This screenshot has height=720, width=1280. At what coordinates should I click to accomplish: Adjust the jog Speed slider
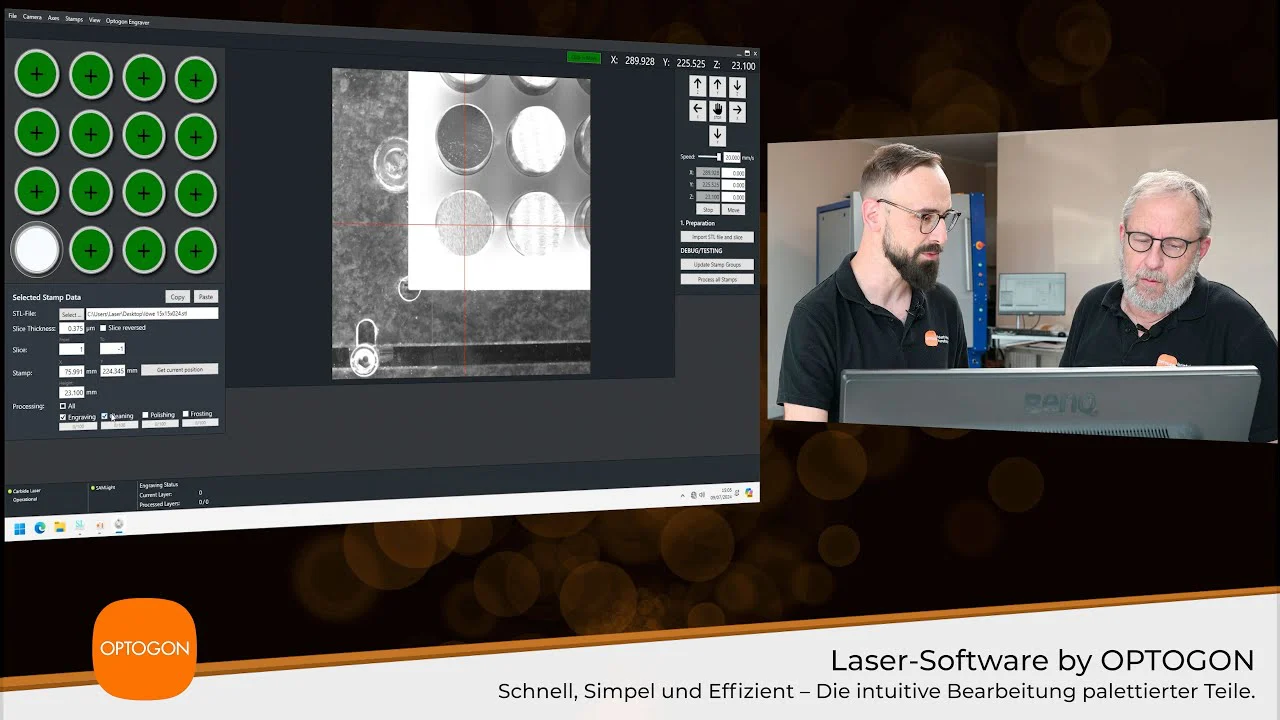tap(717, 157)
